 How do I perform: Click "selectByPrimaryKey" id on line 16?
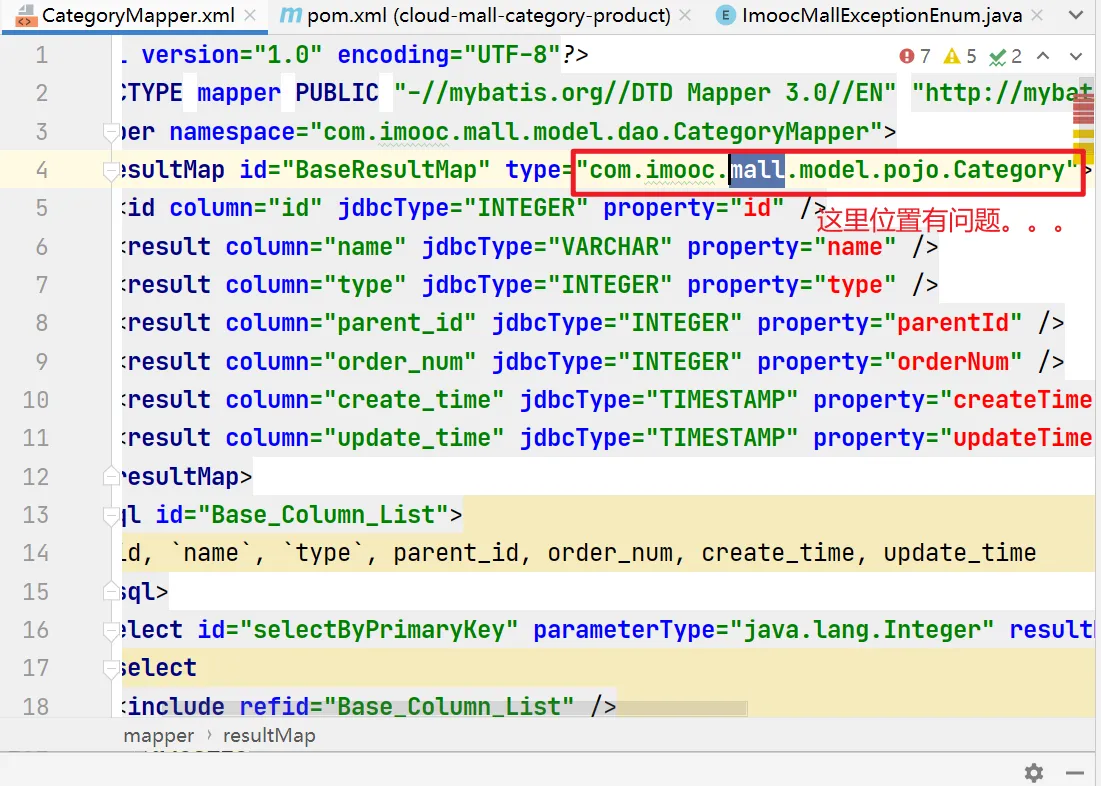tap(378, 630)
